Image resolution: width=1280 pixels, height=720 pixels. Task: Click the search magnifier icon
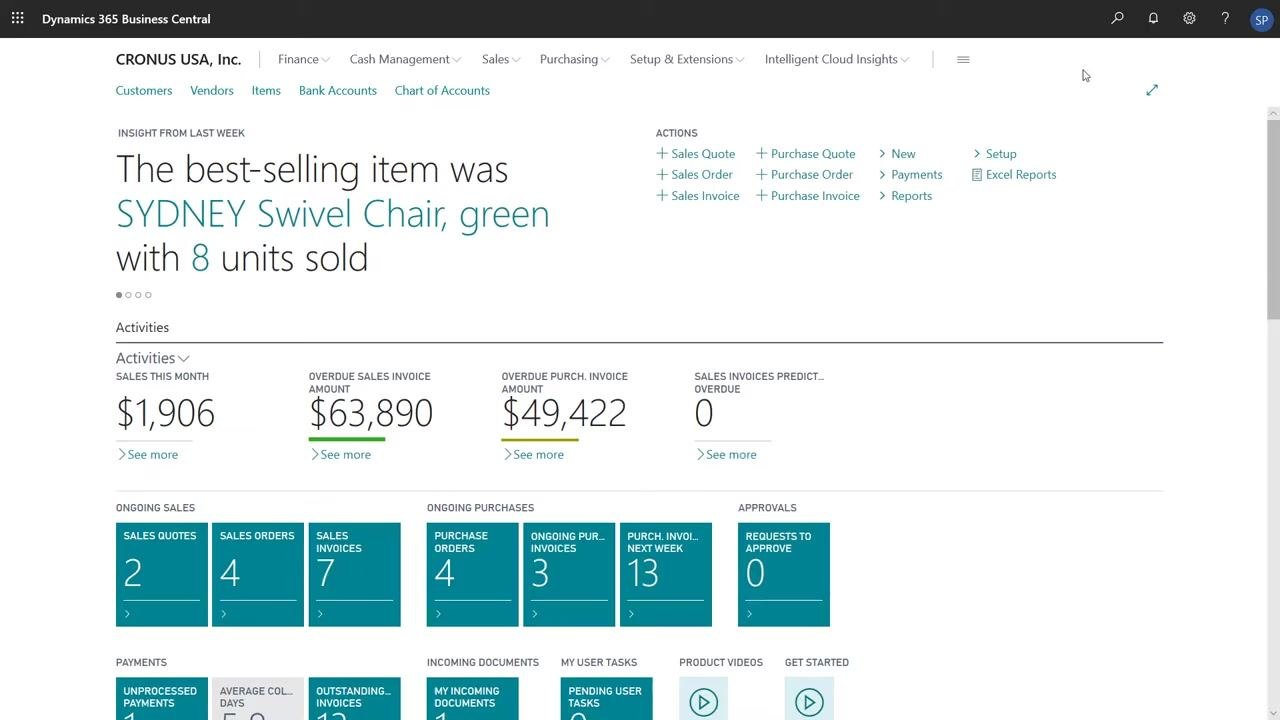(x=1117, y=18)
